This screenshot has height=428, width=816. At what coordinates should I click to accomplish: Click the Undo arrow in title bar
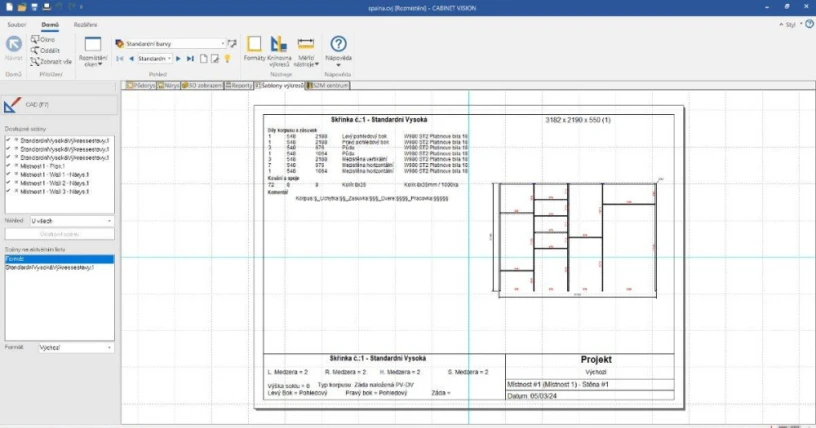click(59, 7)
